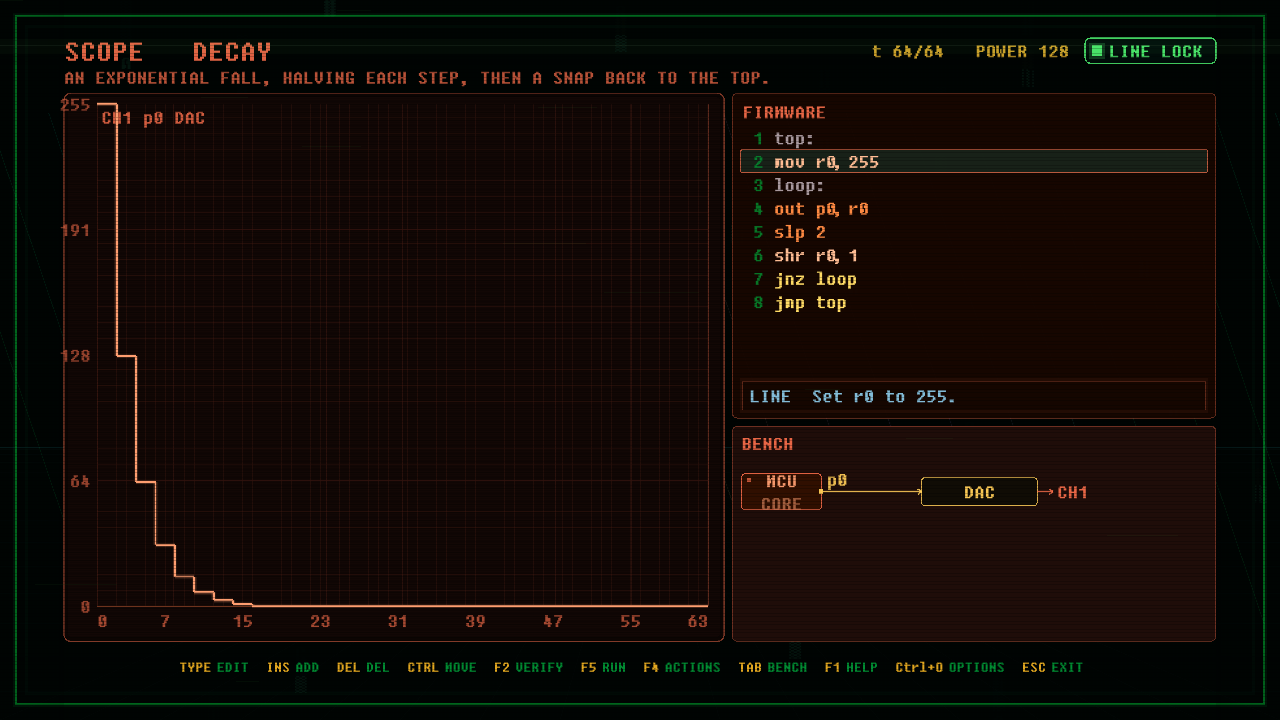Select firmware line 'mov r0, 255'
The image size is (1280, 720).
click(x=973, y=161)
